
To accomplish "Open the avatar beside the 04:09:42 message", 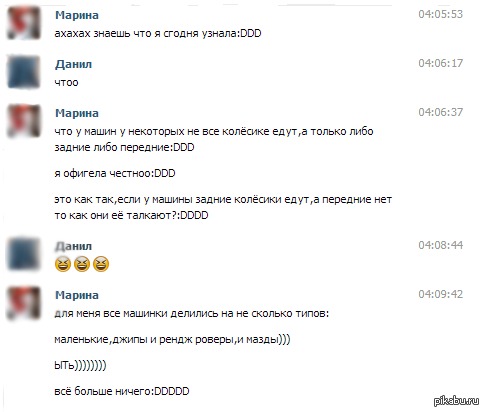I will click(x=24, y=303).
